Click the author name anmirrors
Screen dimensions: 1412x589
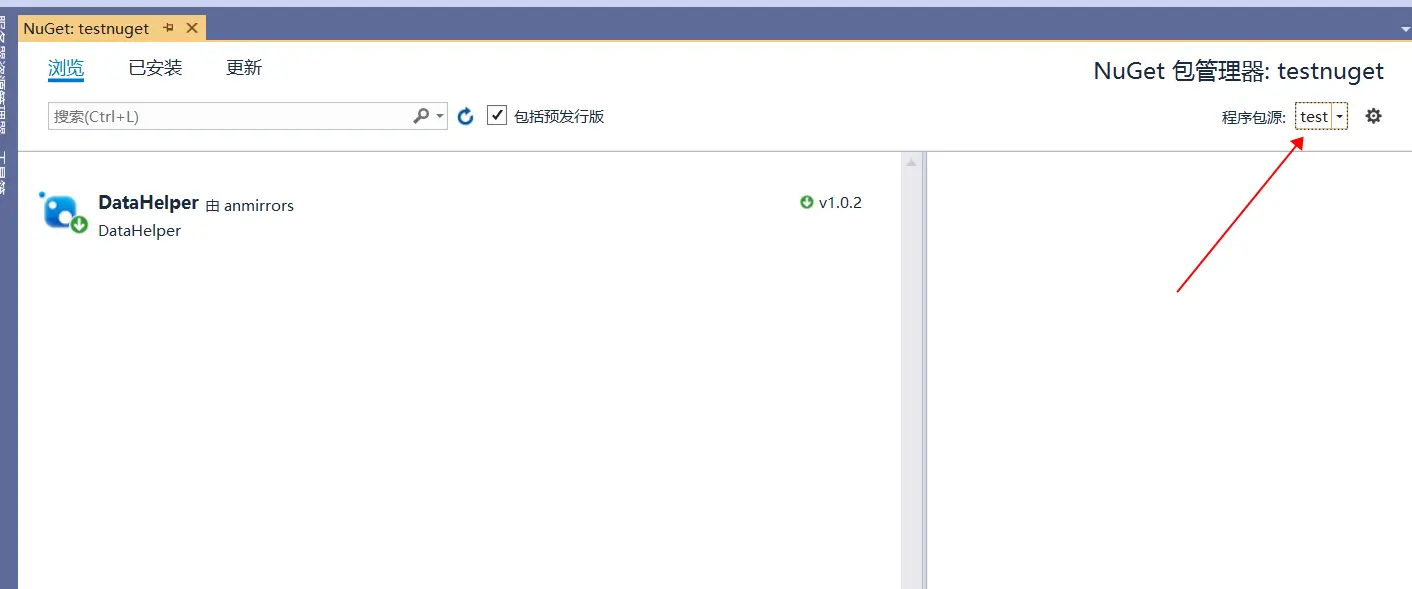tap(259, 205)
